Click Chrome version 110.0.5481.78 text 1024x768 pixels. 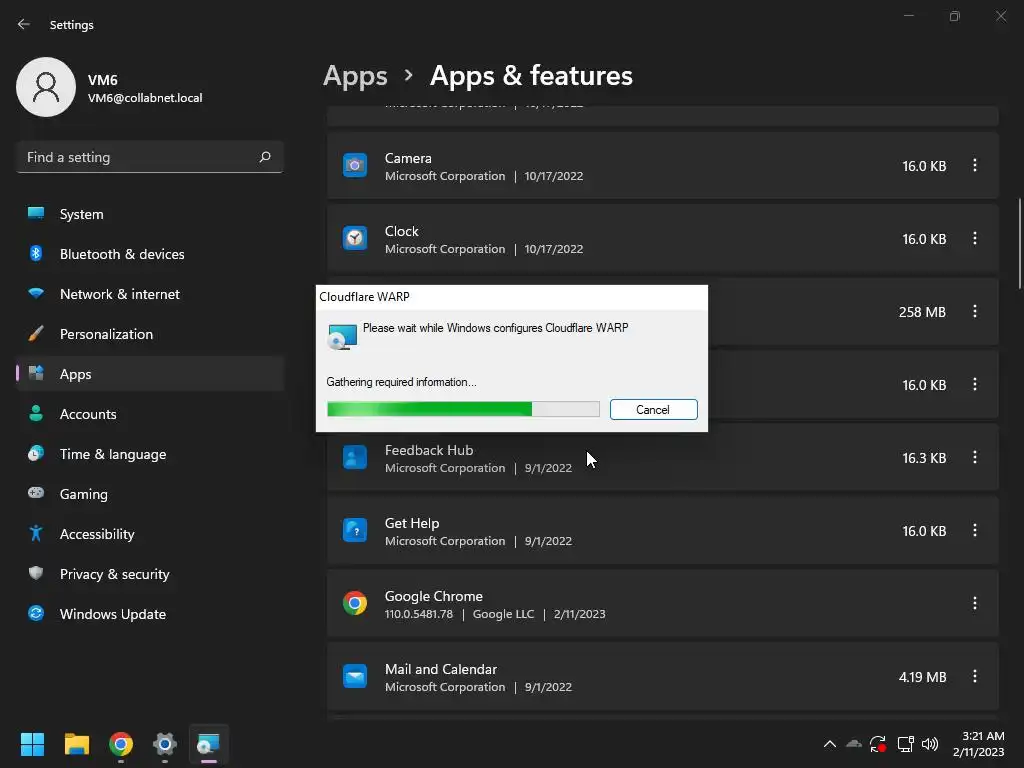pos(419,614)
